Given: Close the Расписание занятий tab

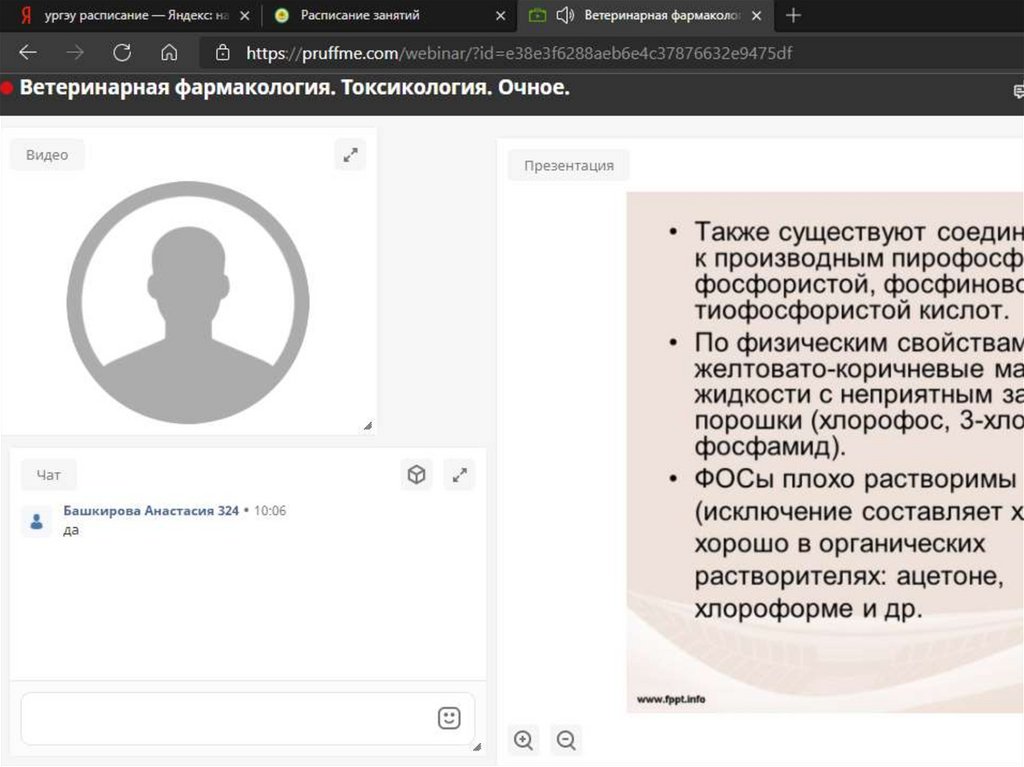Looking at the screenshot, I should click(x=501, y=15).
